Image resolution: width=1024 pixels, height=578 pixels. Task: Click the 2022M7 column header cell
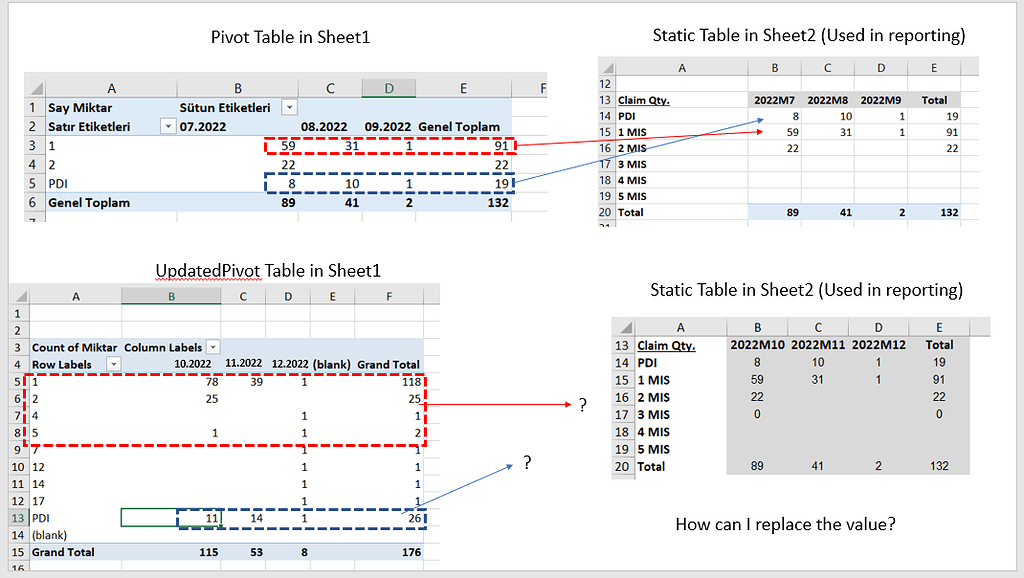coord(775,99)
